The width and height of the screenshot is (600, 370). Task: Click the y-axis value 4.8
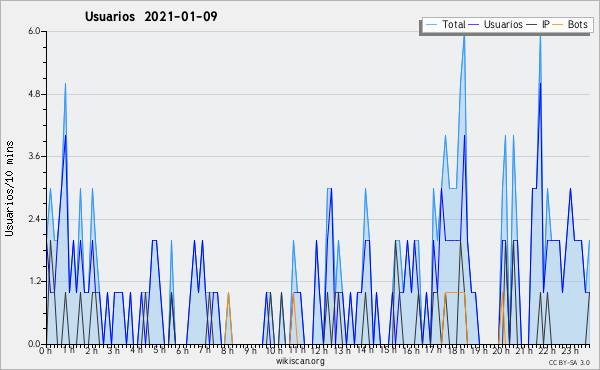tap(34, 94)
